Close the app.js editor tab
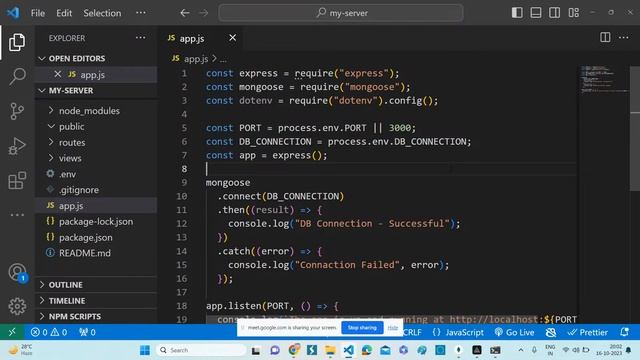The image size is (640, 360). (232, 38)
